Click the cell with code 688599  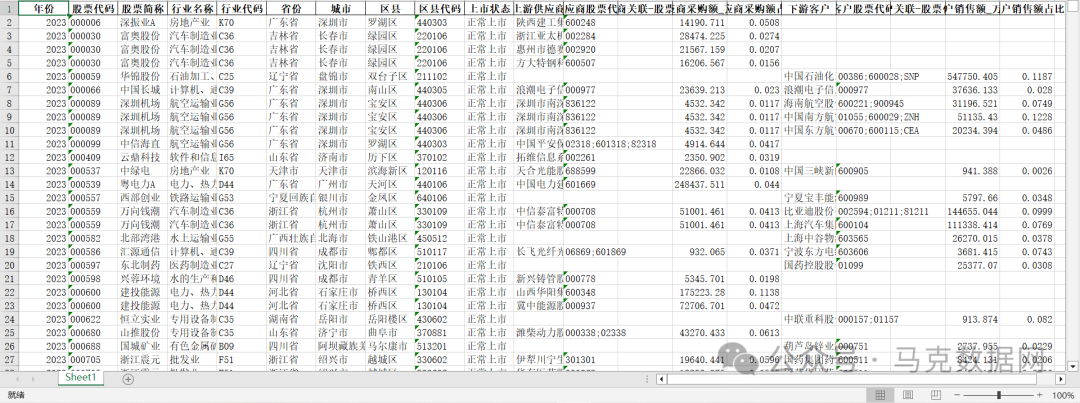(591, 171)
